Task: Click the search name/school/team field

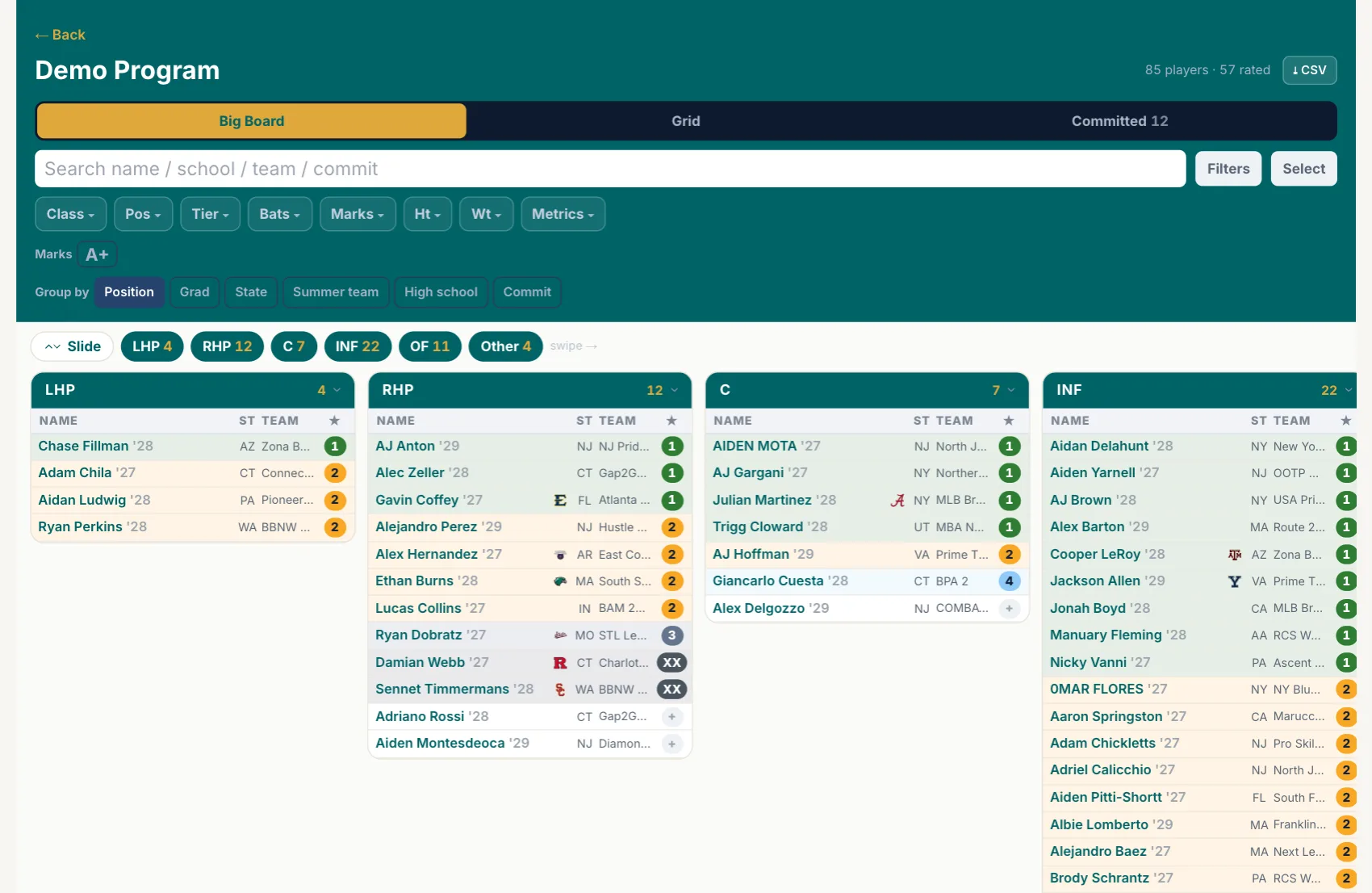Action: click(610, 169)
